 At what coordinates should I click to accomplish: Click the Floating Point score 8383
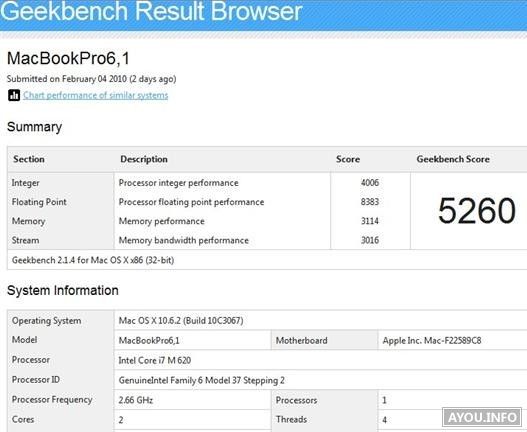(370, 202)
